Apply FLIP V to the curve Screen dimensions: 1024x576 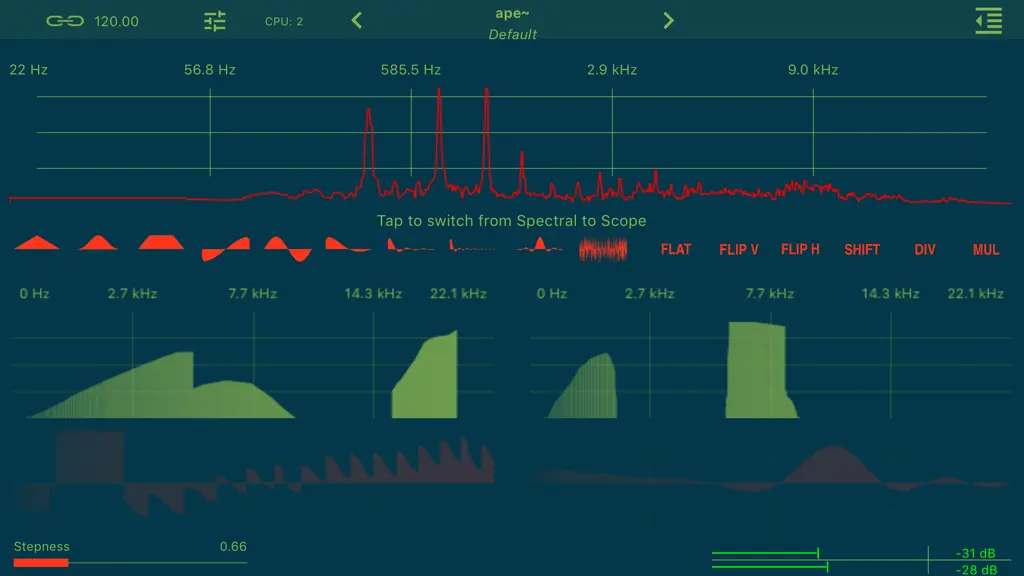pos(739,249)
